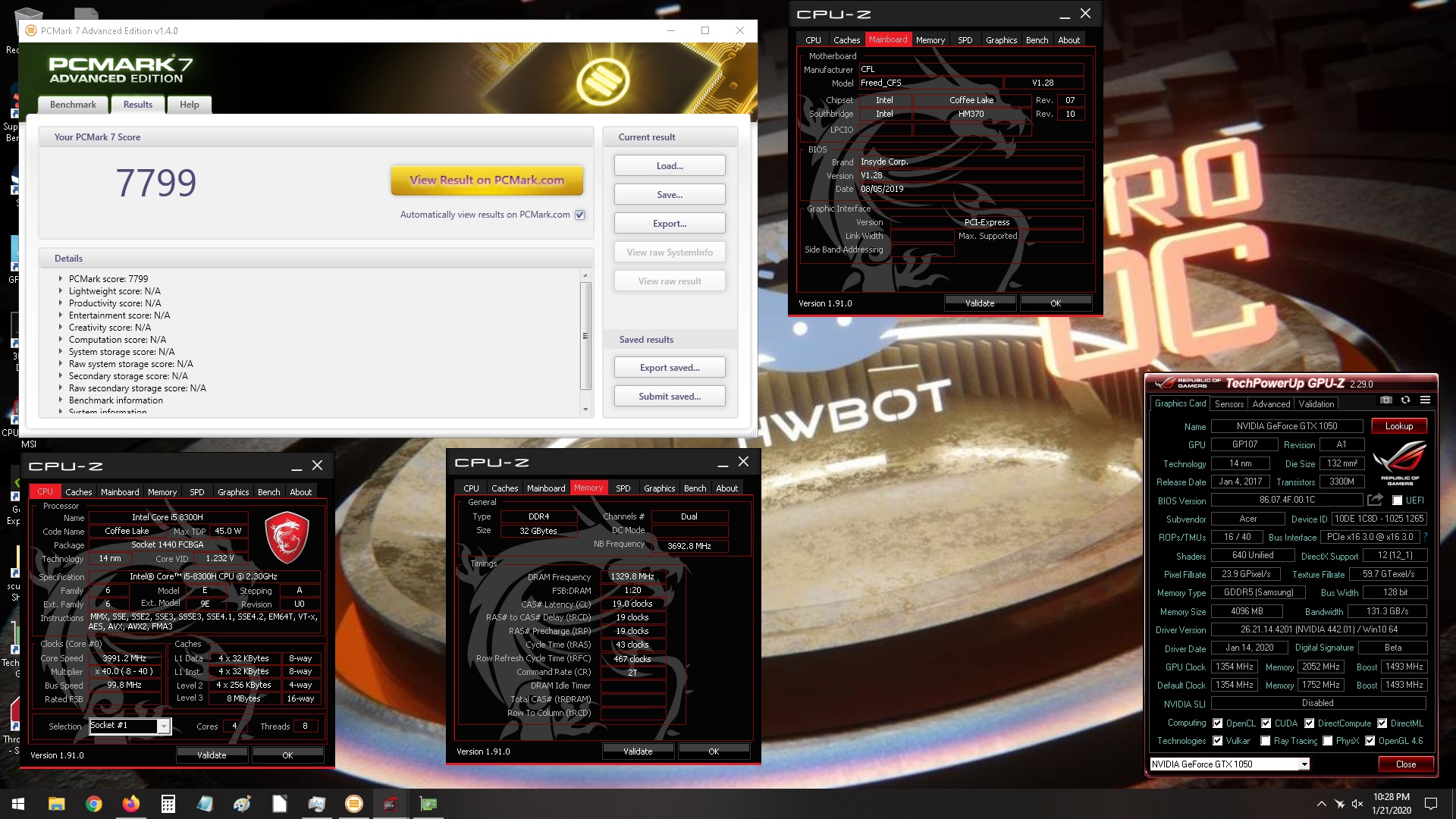Open the Socket #1 selection dropdown
Viewport: 1456px width, 819px height.
pyautogui.click(x=163, y=726)
